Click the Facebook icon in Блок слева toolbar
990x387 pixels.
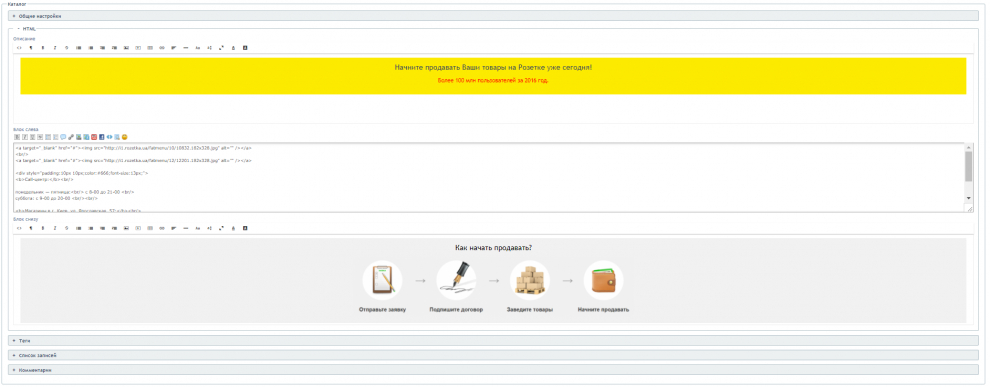coord(102,137)
